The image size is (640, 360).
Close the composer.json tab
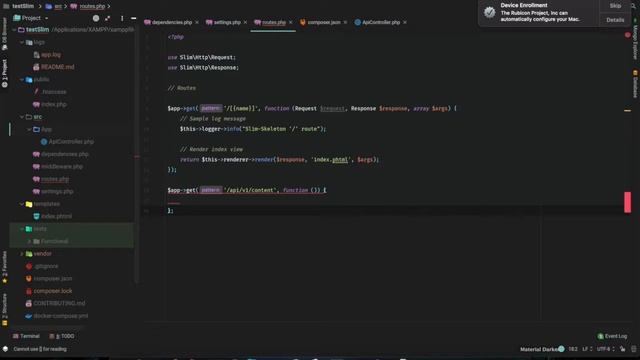(345, 22)
